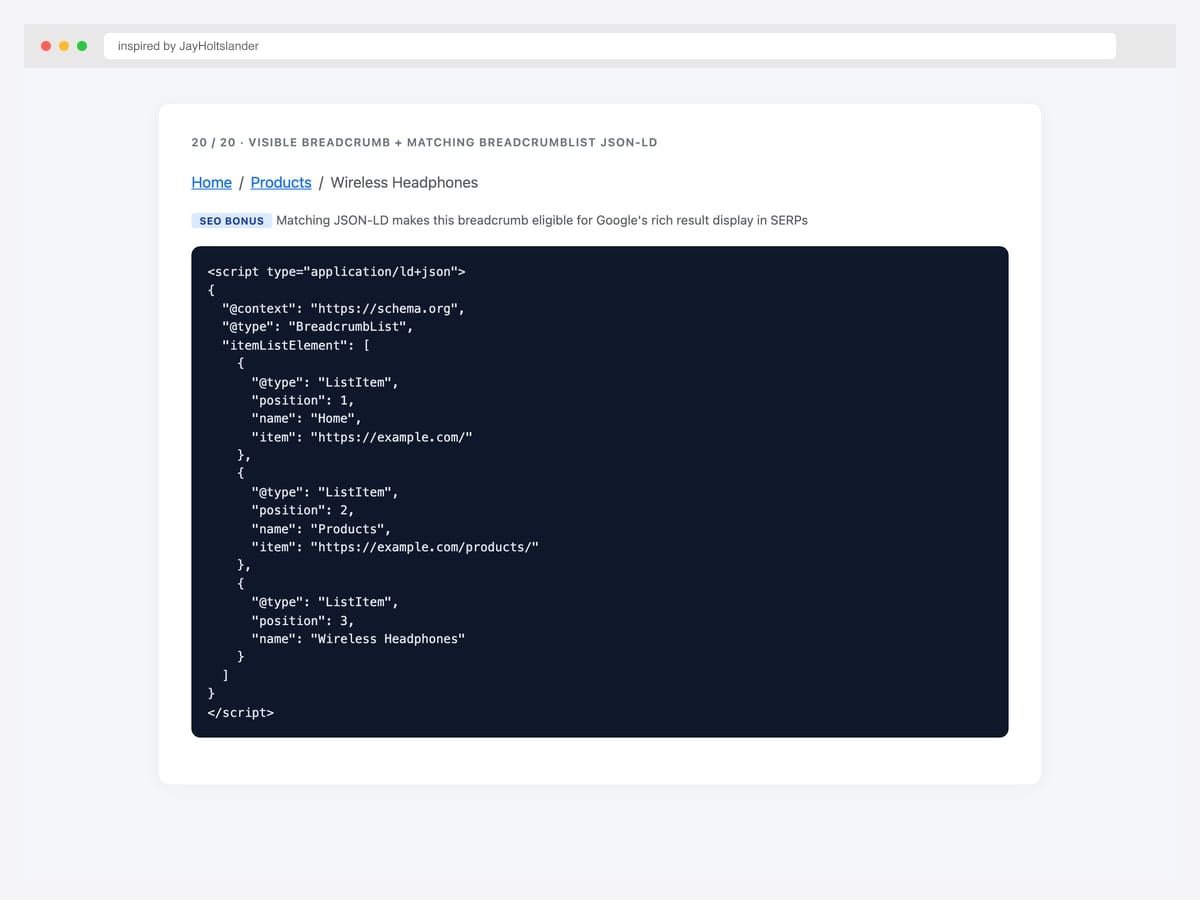Open the Products breadcrumb link
Viewport: 1200px width, 900px height.
pyautogui.click(x=281, y=182)
